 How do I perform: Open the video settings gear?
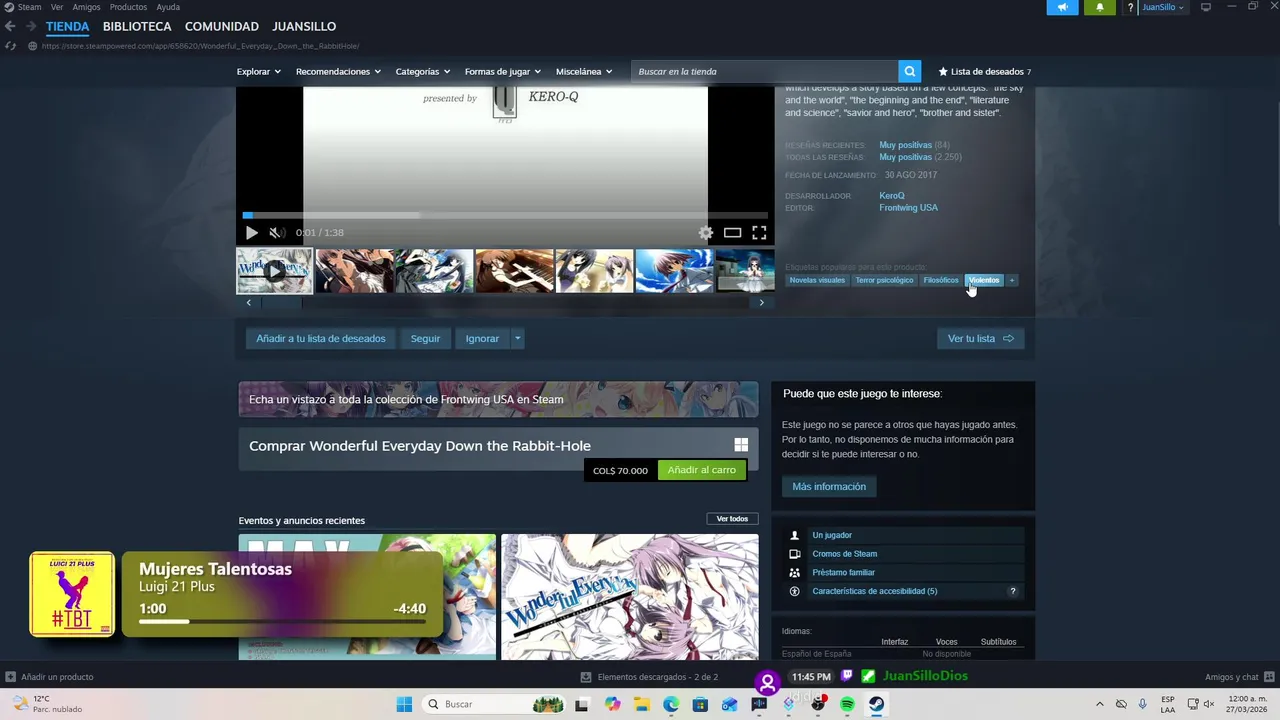(706, 232)
